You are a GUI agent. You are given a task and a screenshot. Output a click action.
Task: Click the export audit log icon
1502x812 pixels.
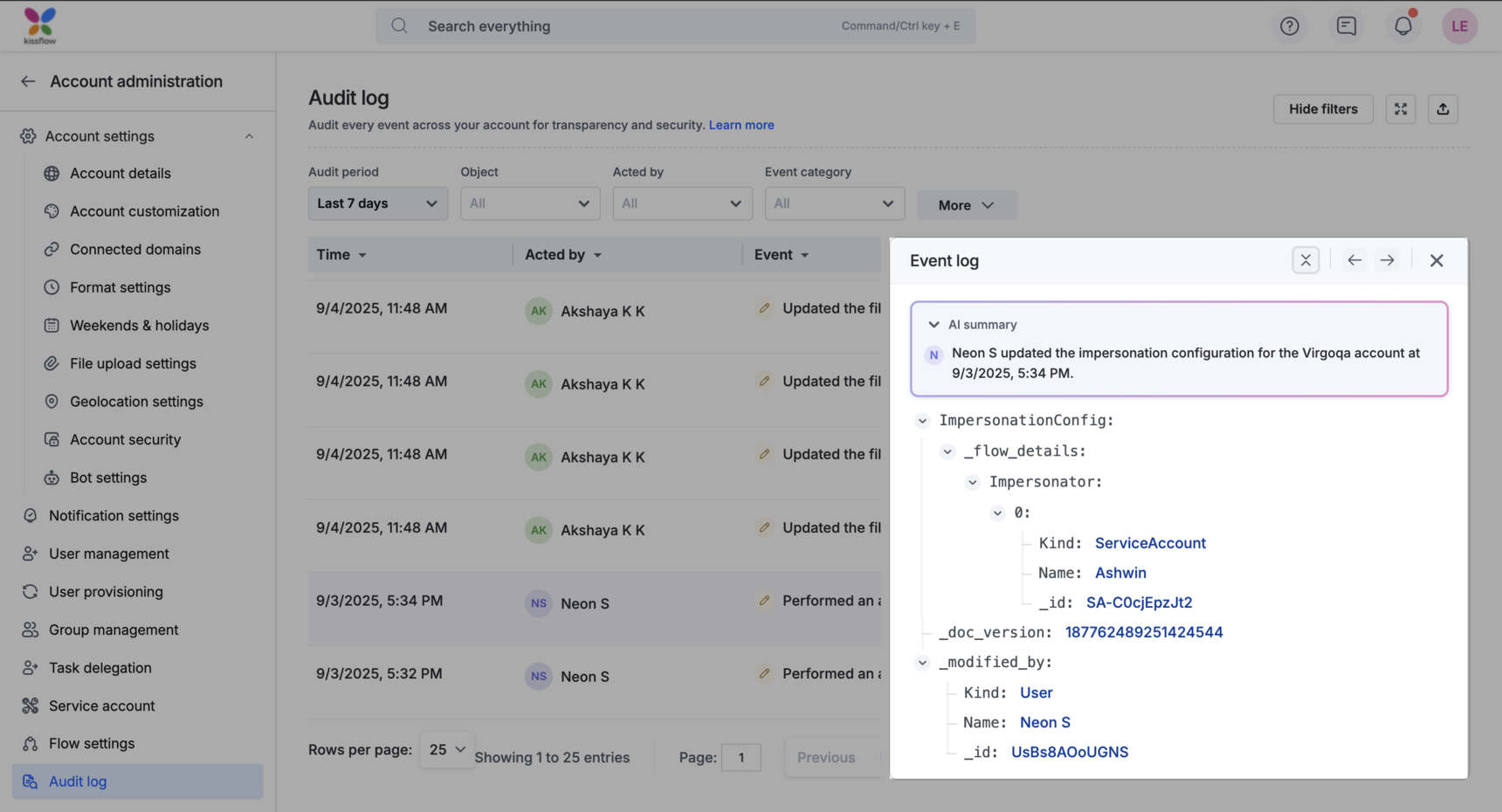click(x=1443, y=109)
